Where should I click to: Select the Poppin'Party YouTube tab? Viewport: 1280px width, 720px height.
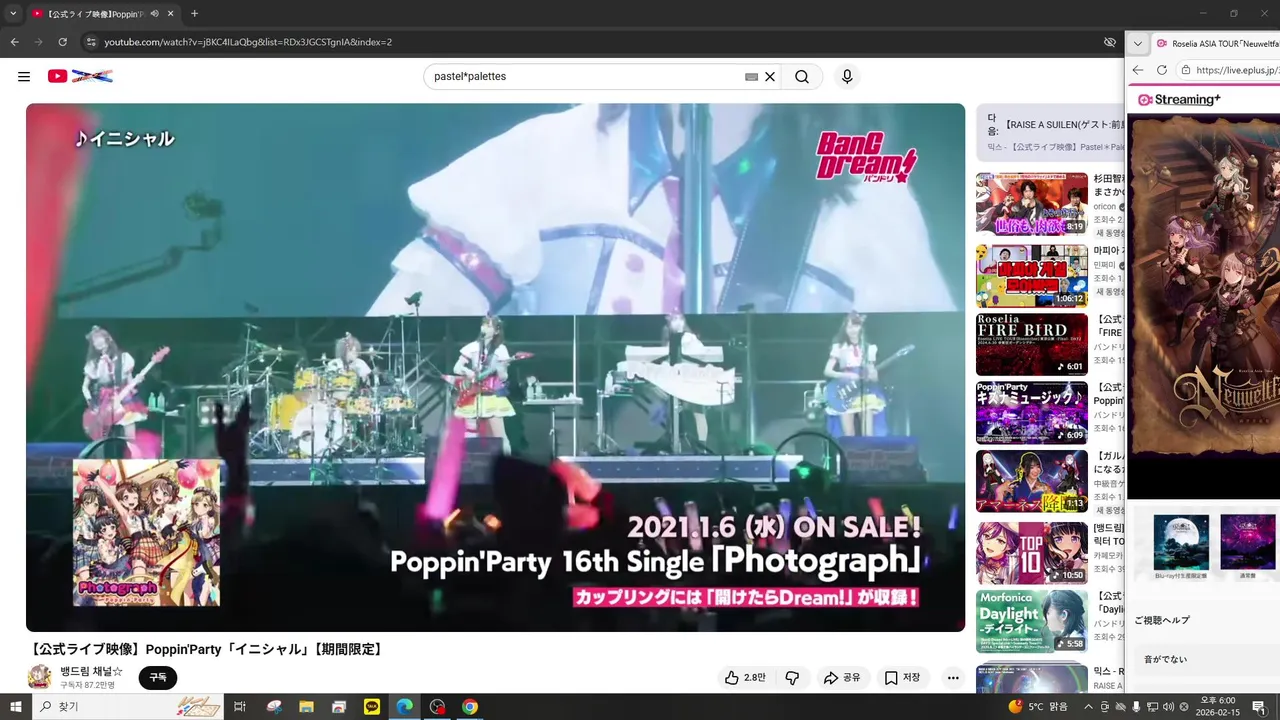[104, 14]
